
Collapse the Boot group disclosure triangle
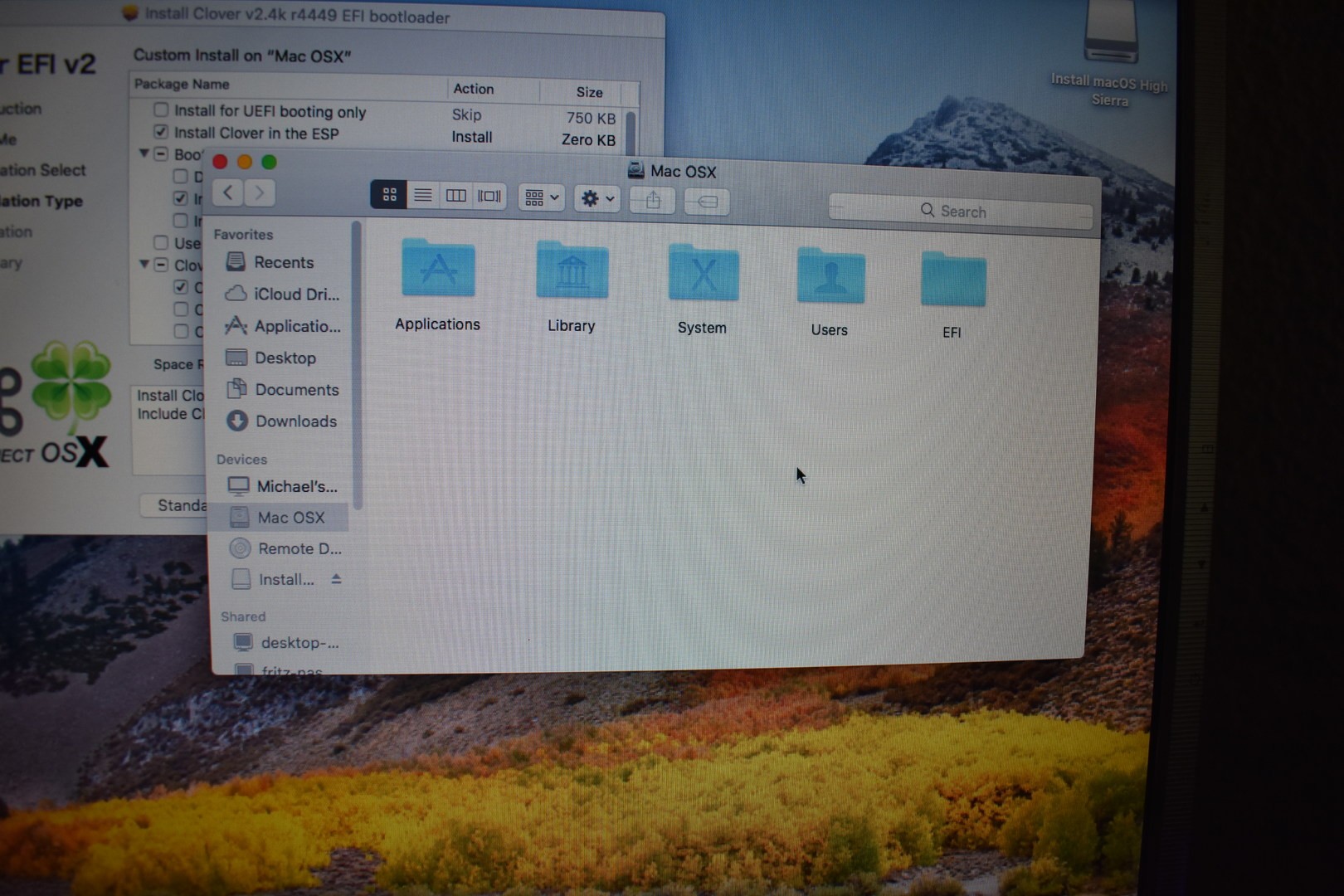pos(144,153)
